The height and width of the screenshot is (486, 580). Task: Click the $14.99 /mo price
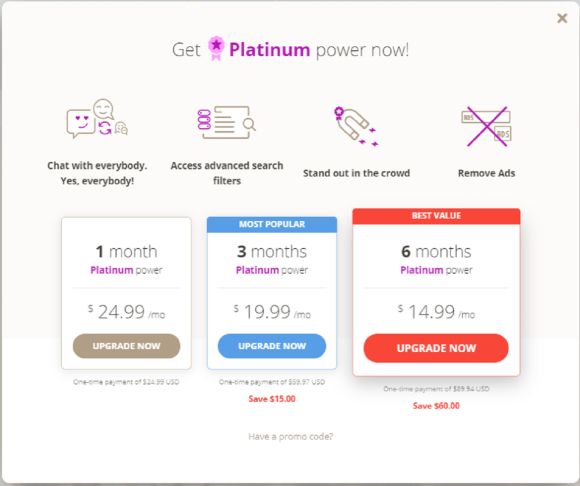[x=436, y=312]
